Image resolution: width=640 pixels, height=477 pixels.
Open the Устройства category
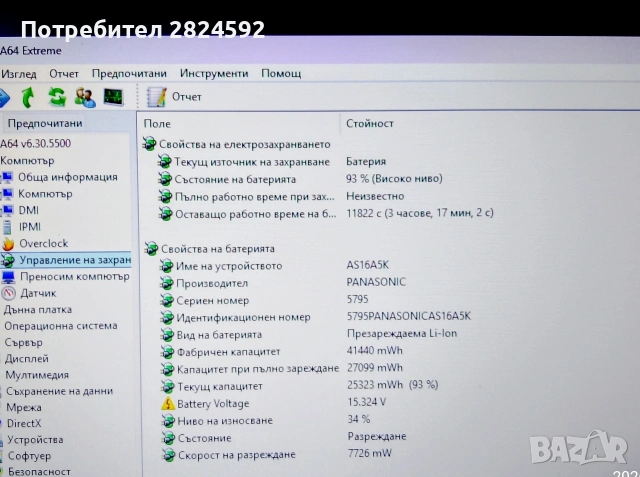tap(36, 440)
